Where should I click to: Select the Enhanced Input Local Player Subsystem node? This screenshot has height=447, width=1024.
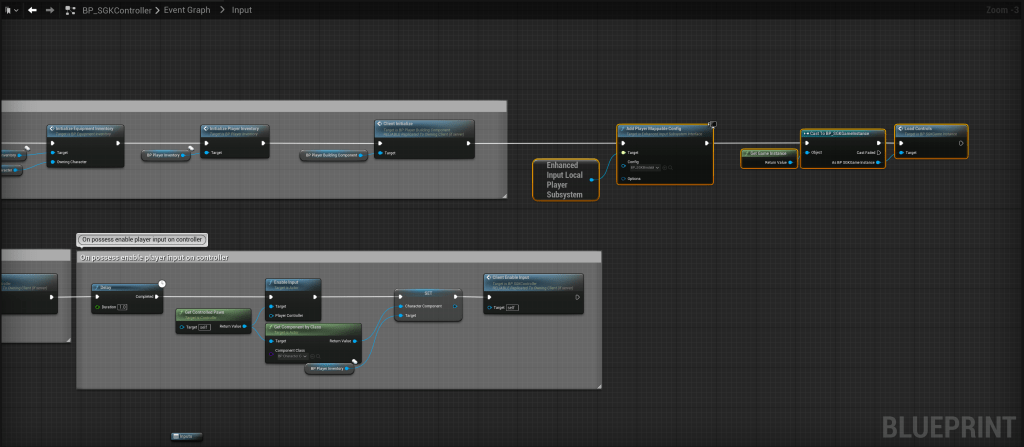(x=566, y=179)
